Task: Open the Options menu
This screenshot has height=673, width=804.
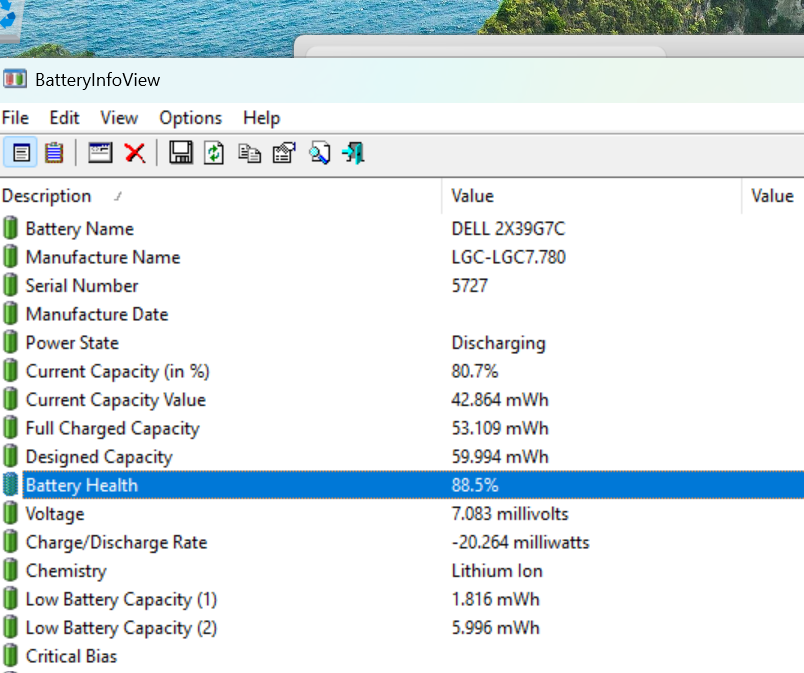Action: 190,118
